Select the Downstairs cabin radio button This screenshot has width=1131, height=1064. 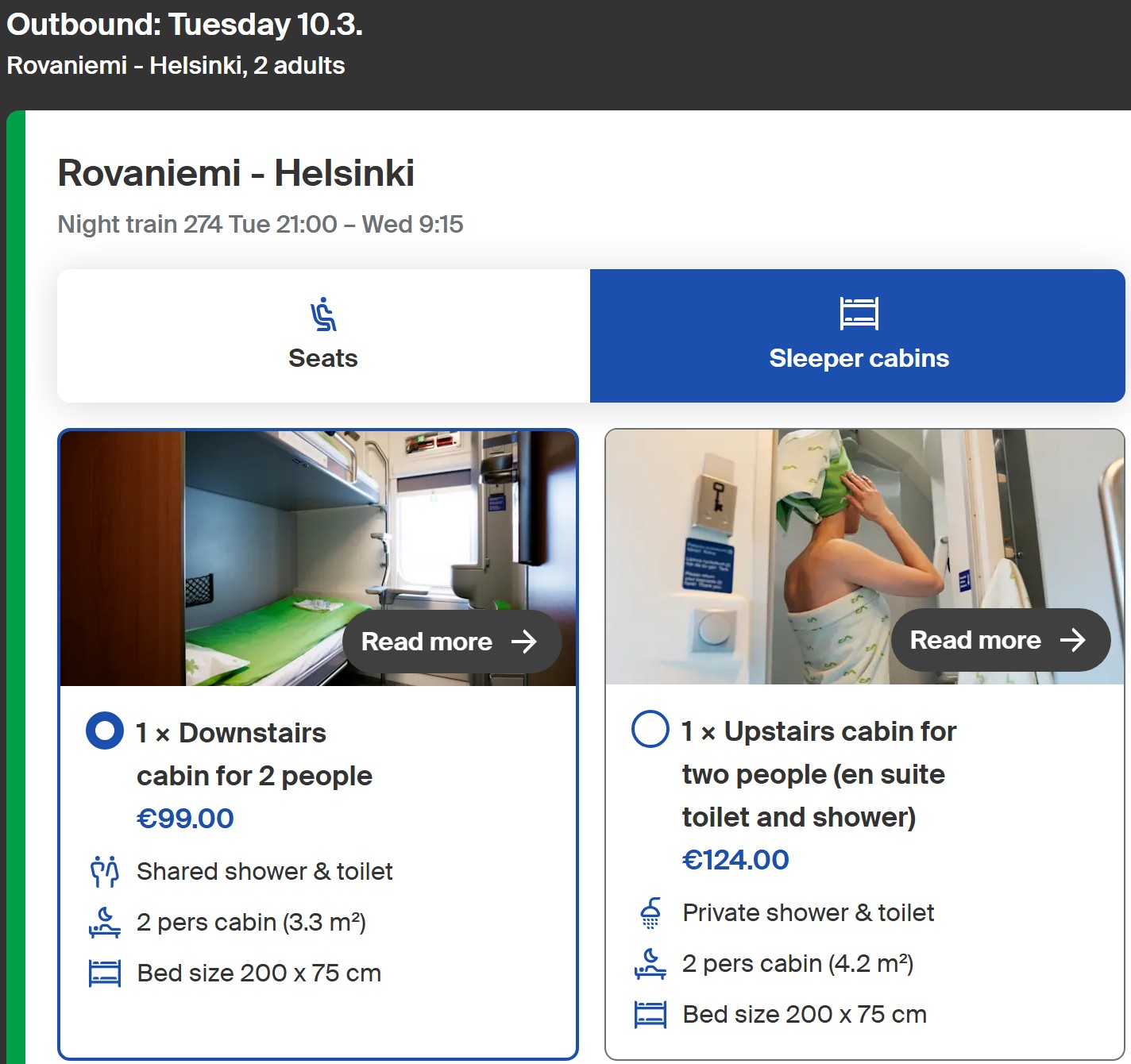[105, 731]
